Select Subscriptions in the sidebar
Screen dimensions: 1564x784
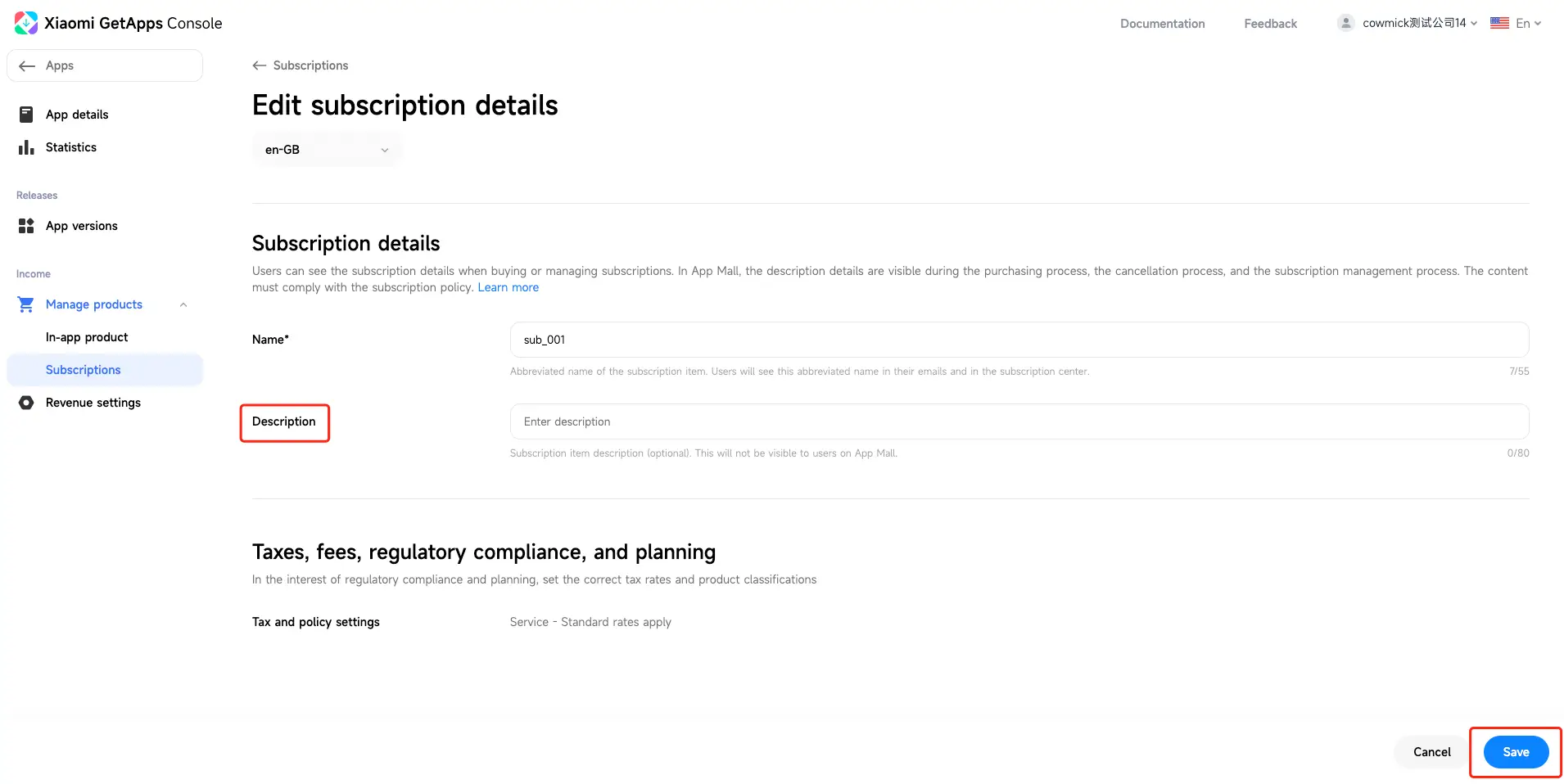click(x=84, y=370)
